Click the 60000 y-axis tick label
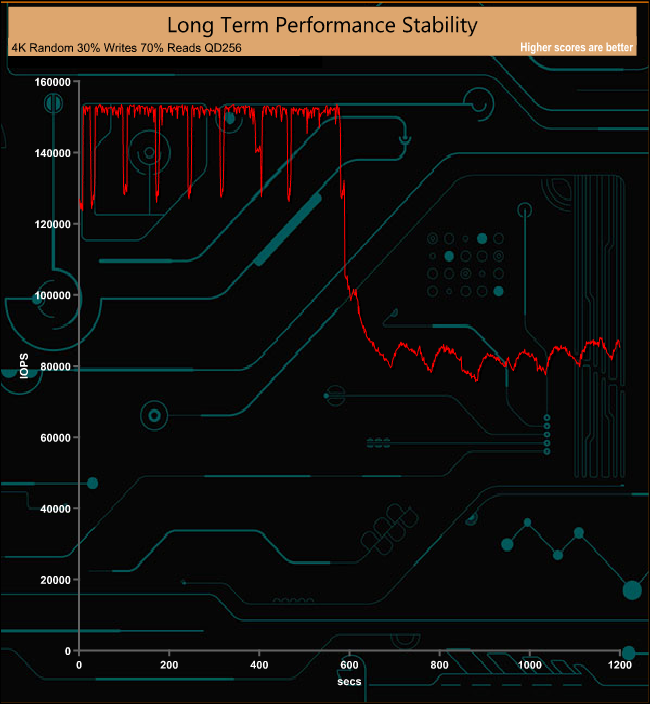Viewport: 650px width, 704px height. [53, 437]
